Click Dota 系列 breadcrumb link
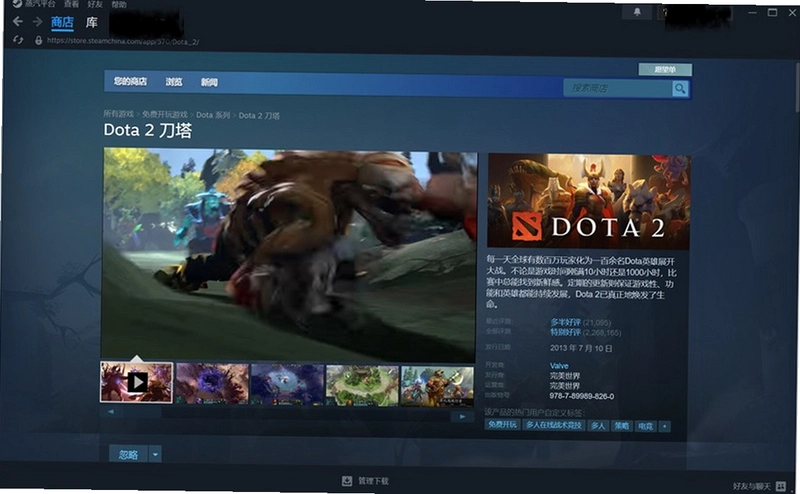Screen dimensions: 800x494 tap(213, 115)
